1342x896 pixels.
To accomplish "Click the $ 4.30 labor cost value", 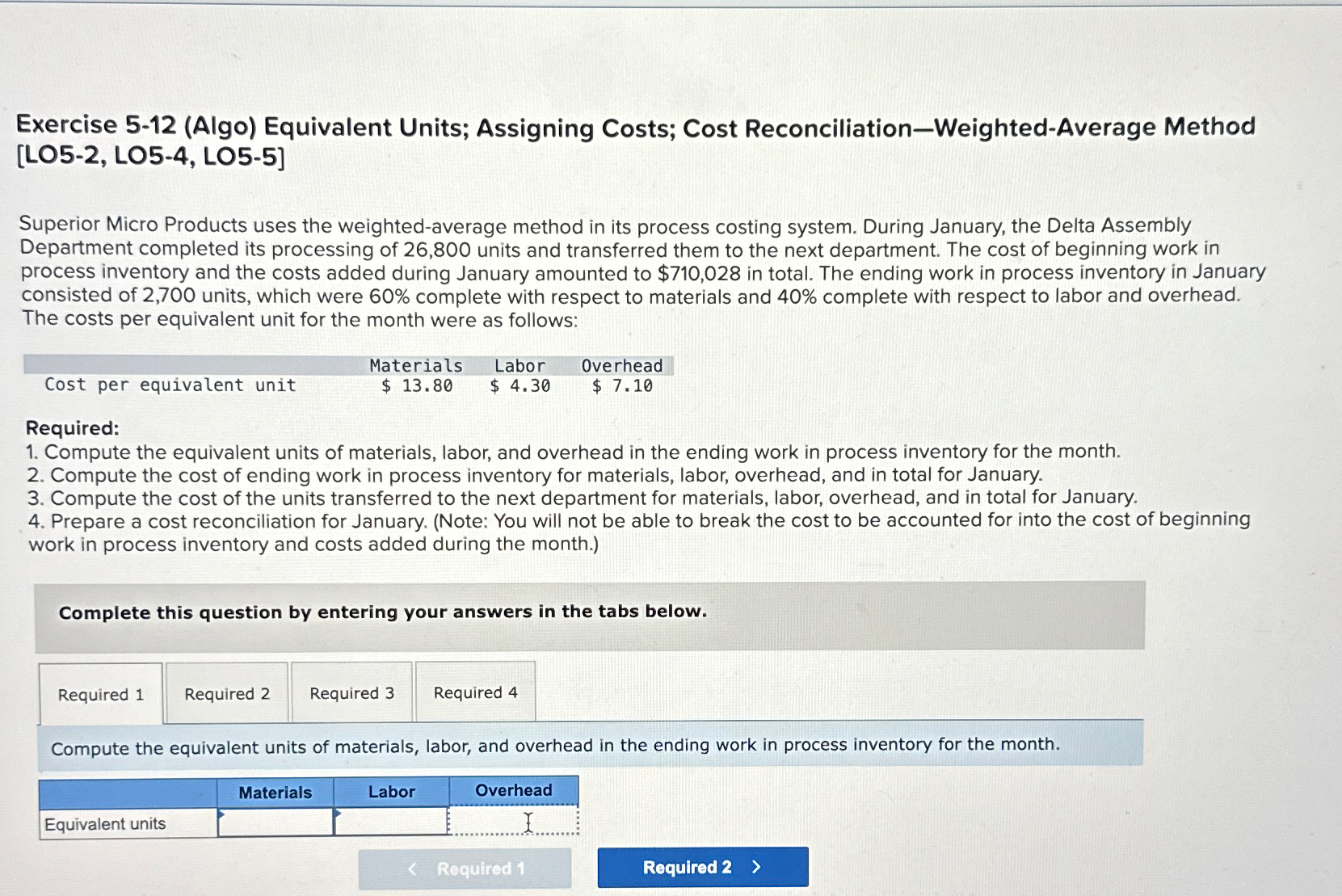I will pos(520,386).
